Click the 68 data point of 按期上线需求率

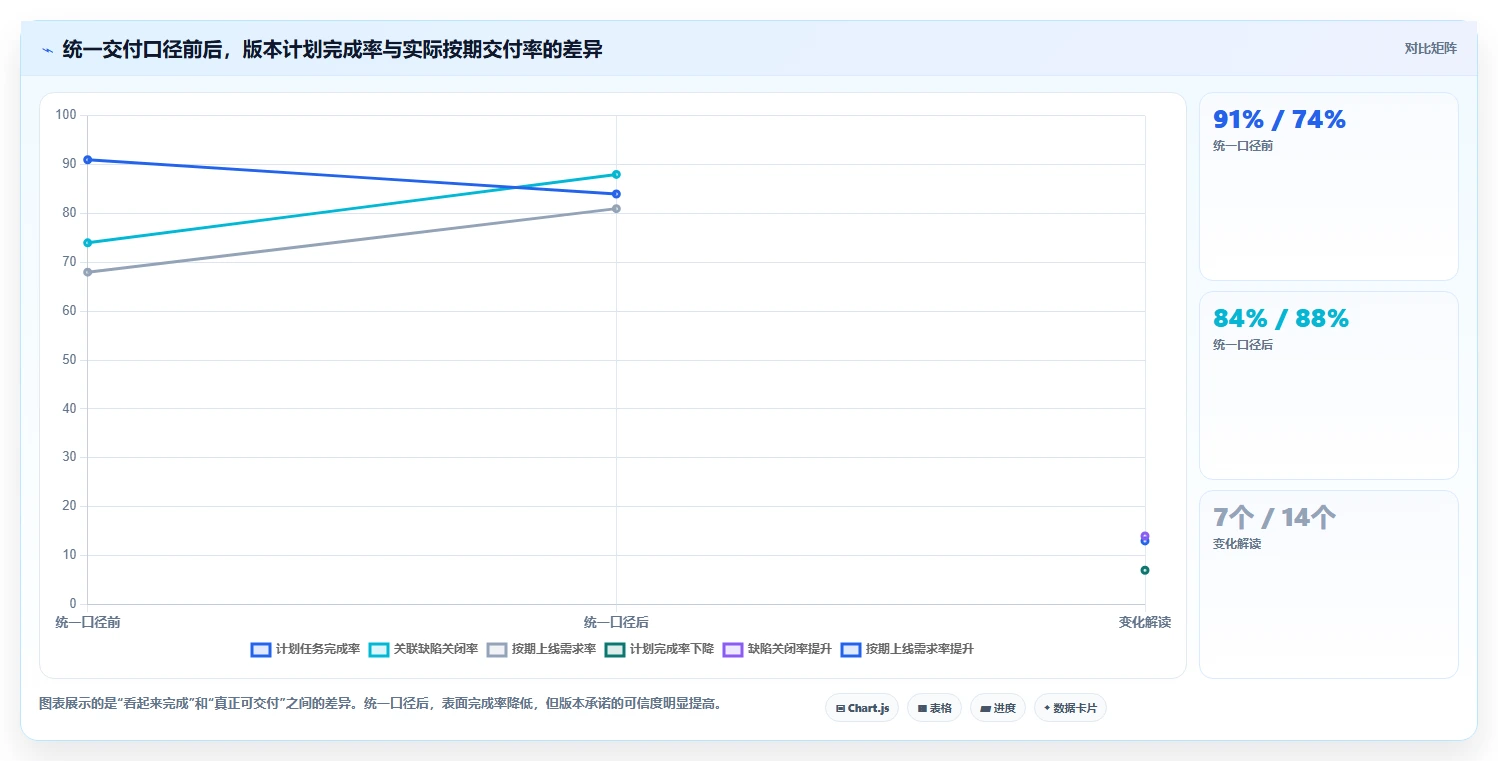click(x=88, y=272)
